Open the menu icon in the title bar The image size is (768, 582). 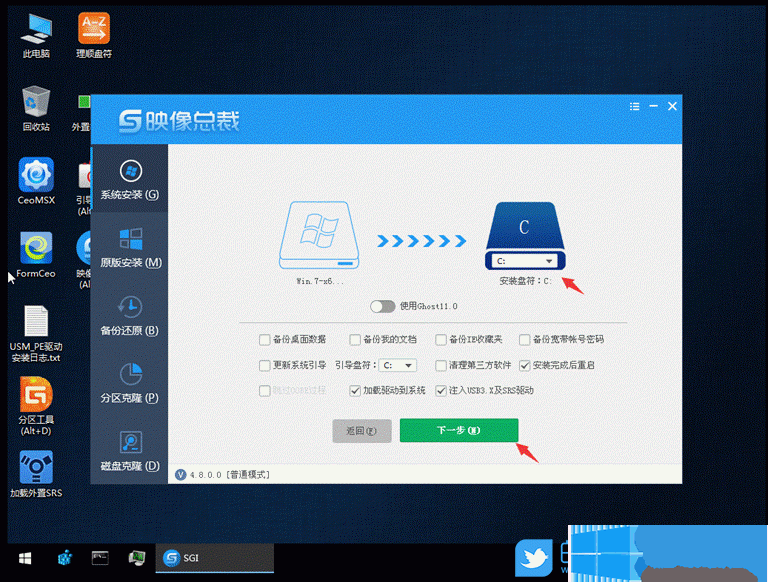point(635,106)
